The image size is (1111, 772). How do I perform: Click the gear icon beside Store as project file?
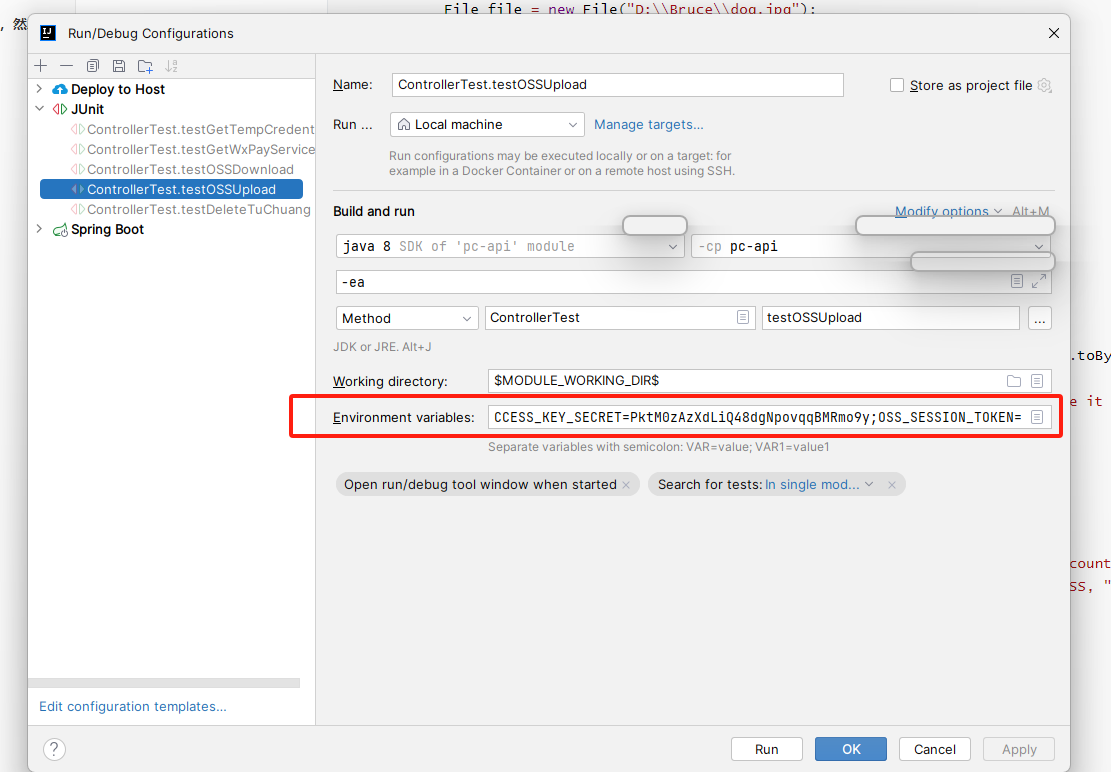[x=1044, y=85]
